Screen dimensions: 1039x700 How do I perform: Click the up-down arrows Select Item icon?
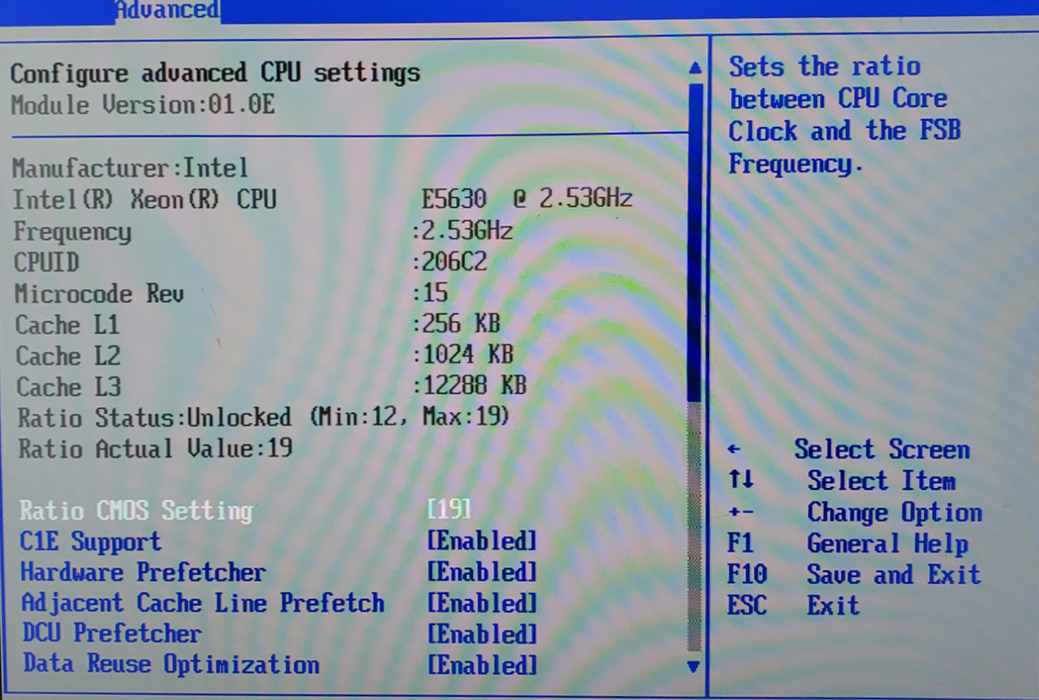(x=741, y=479)
